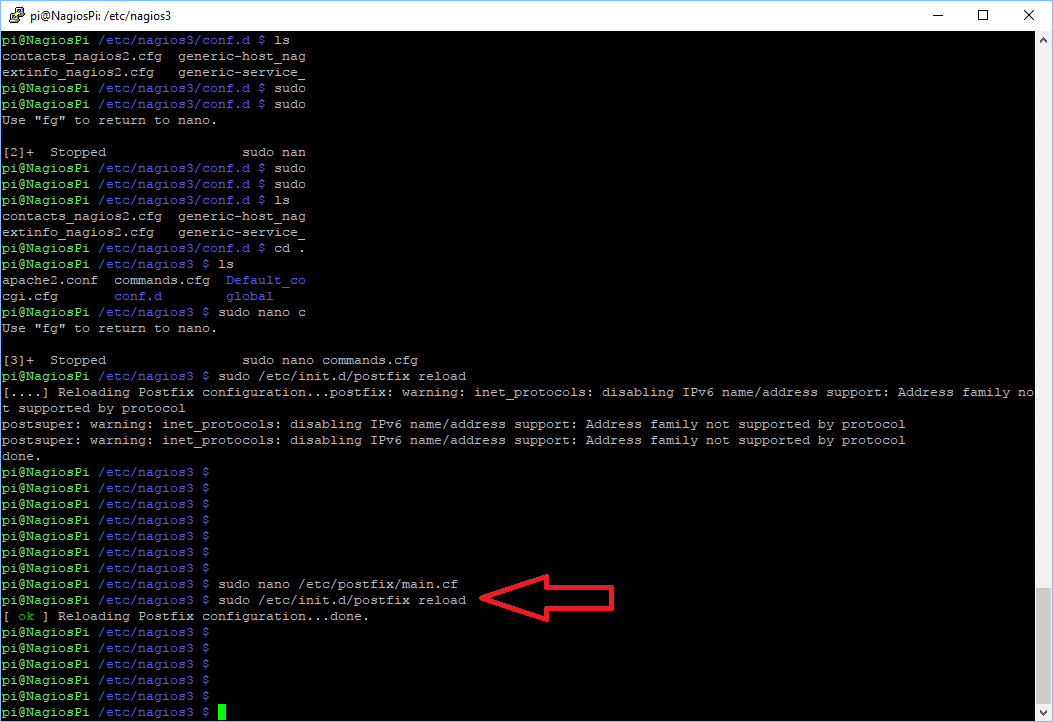Click the blue 'conf.d' directory name
The width and height of the screenshot is (1053, 722).
(138, 296)
